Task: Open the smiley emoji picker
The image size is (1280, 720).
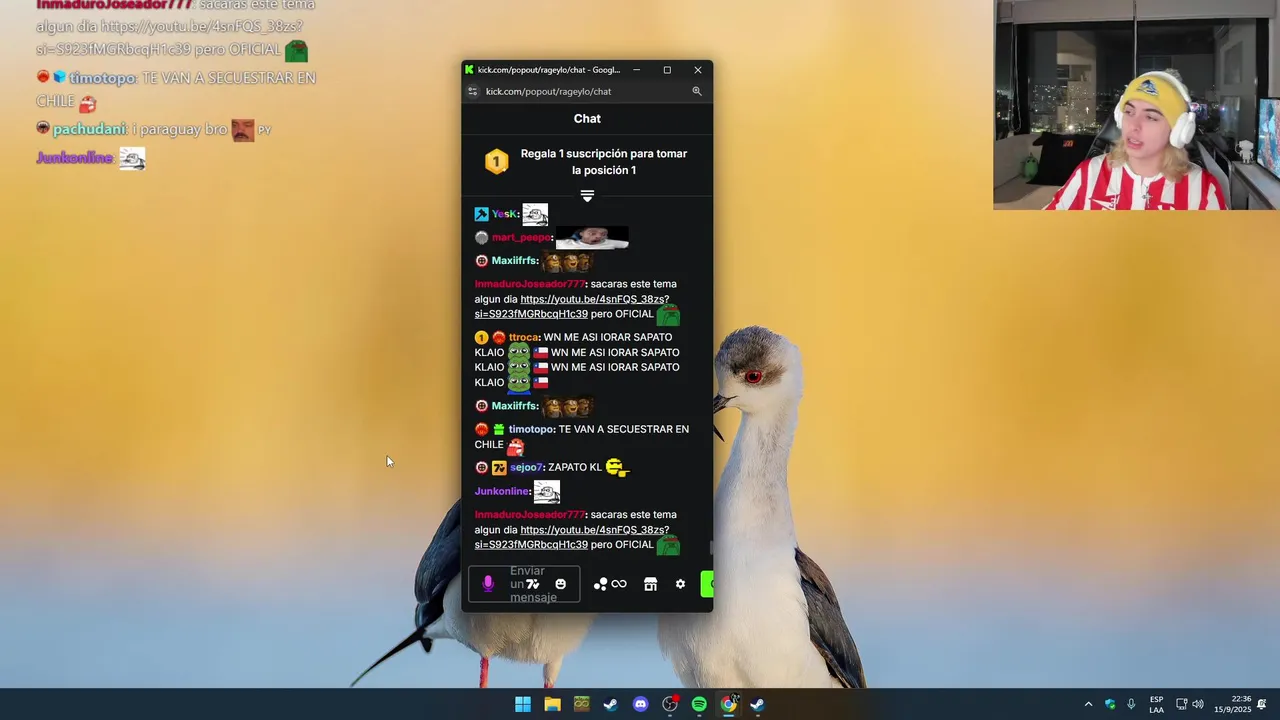Action: pyautogui.click(x=560, y=584)
